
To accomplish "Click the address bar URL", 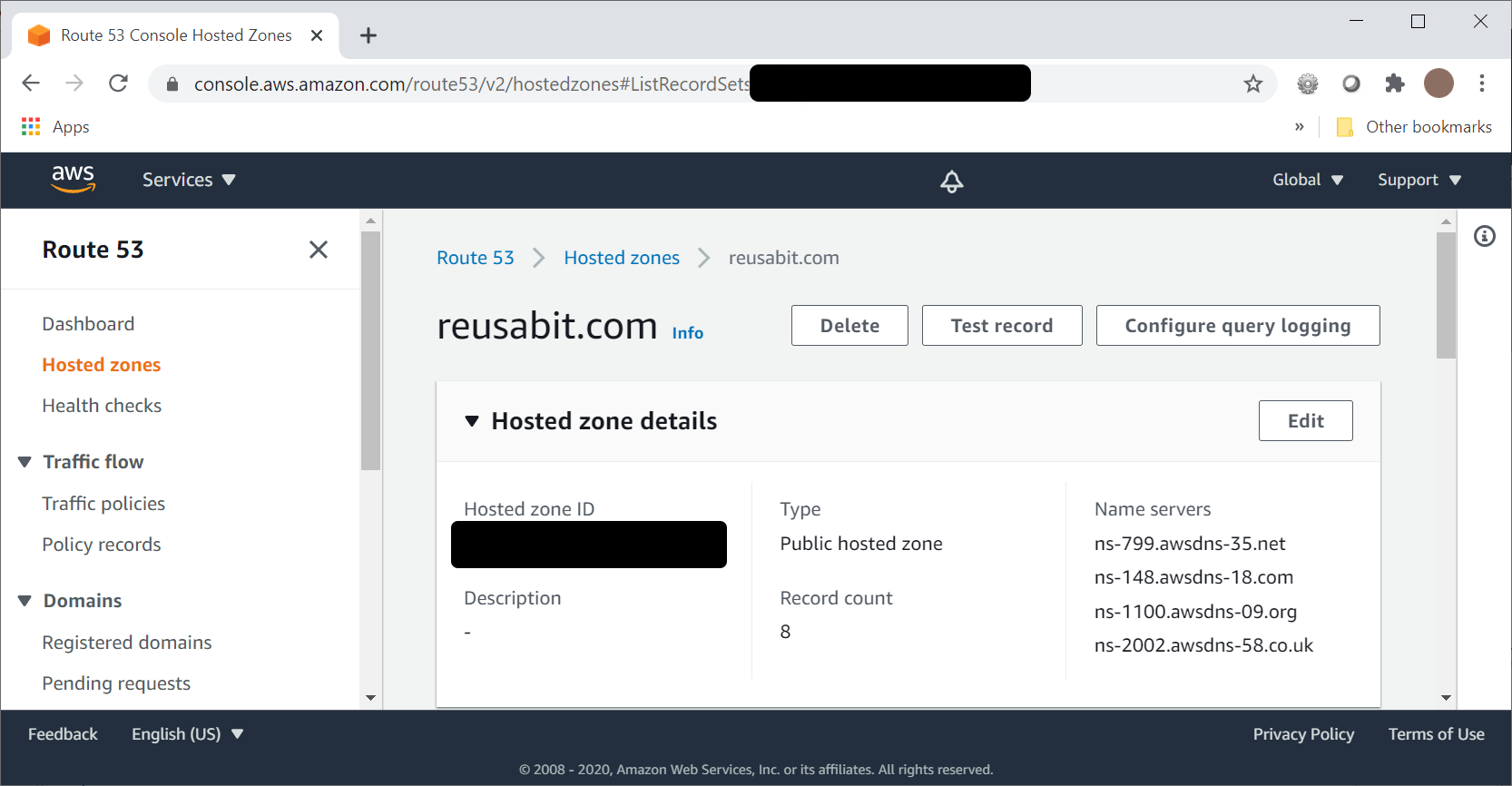I will [472, 84].
